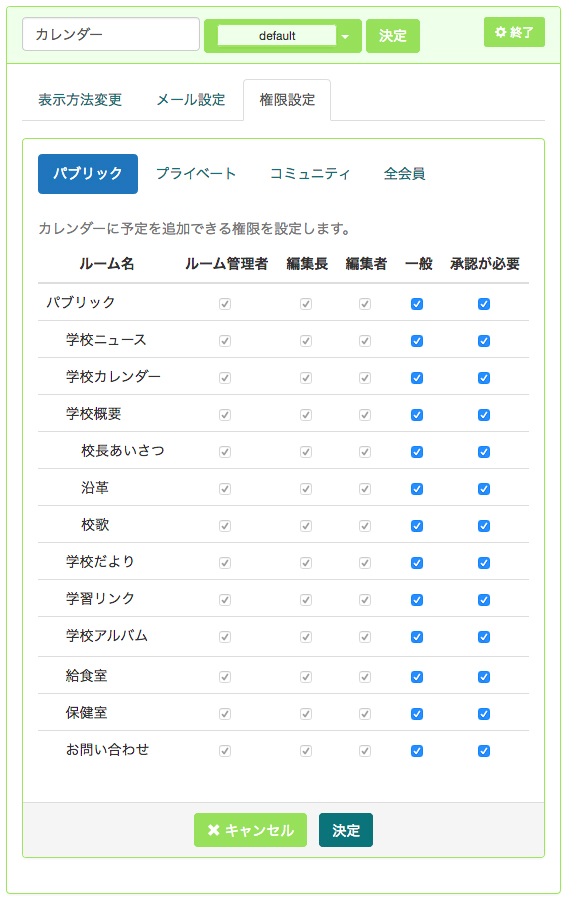
Task: Switch to the 全会員 tab
Action: (x=404, y=173)
